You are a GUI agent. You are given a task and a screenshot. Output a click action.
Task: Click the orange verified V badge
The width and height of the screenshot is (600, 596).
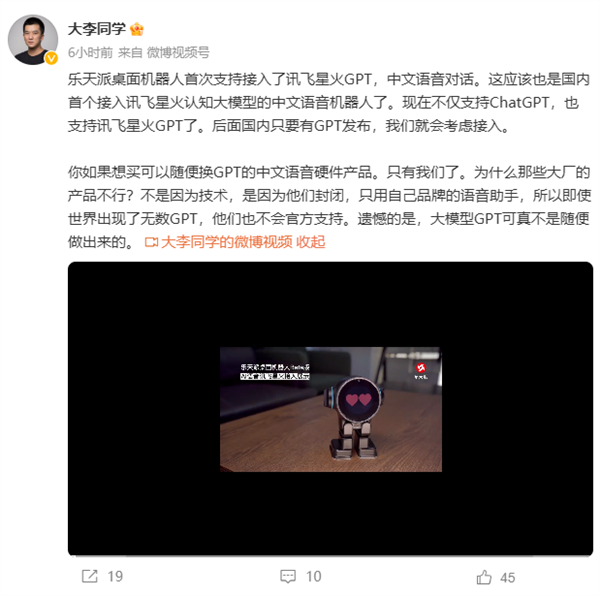tap(51, 58)
